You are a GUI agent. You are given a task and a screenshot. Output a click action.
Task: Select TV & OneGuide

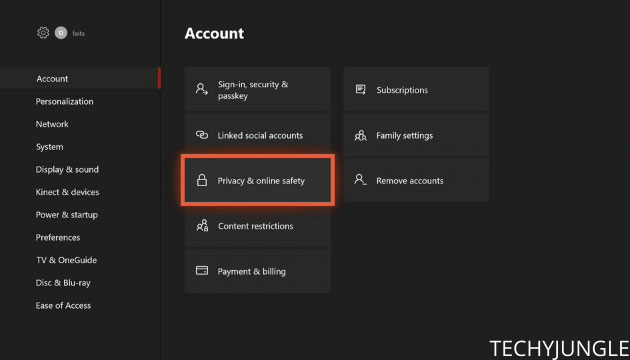pyautogui.click(x=66, y=260)
